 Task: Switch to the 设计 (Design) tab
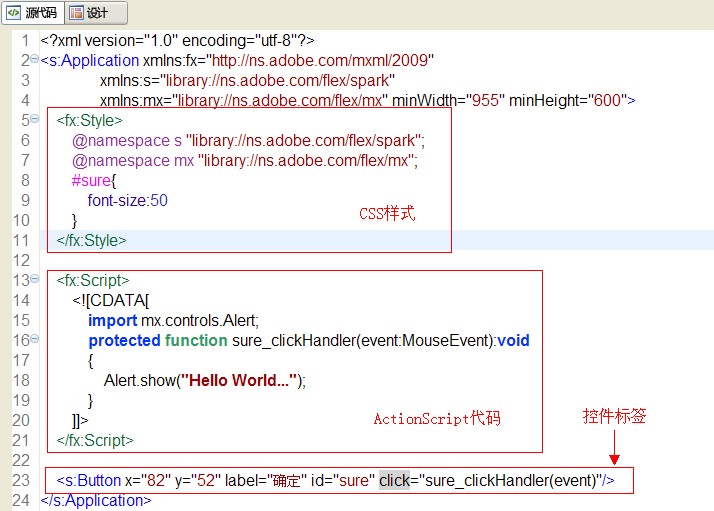96,13
